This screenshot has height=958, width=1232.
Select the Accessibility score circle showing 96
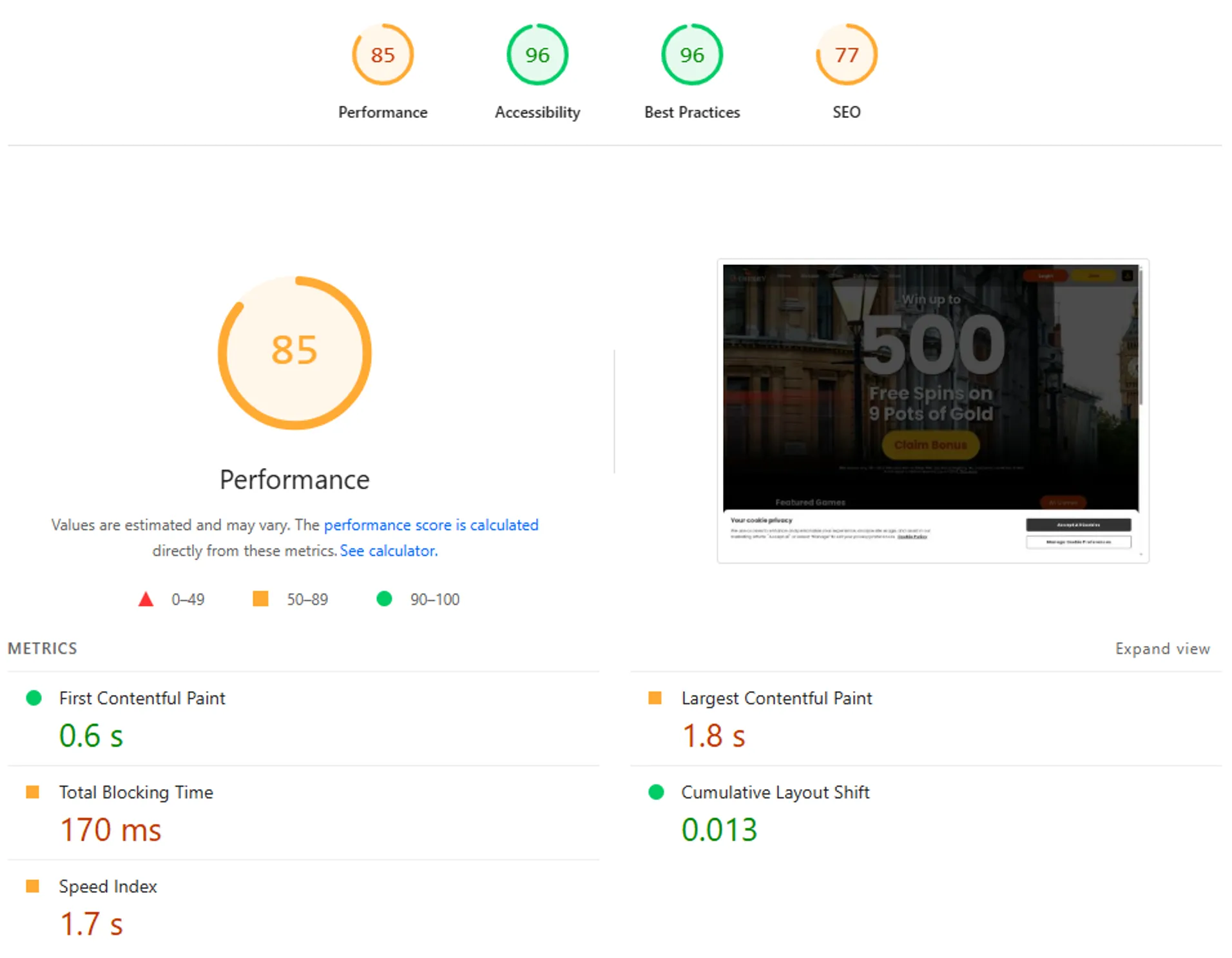[x=537, y=55]
